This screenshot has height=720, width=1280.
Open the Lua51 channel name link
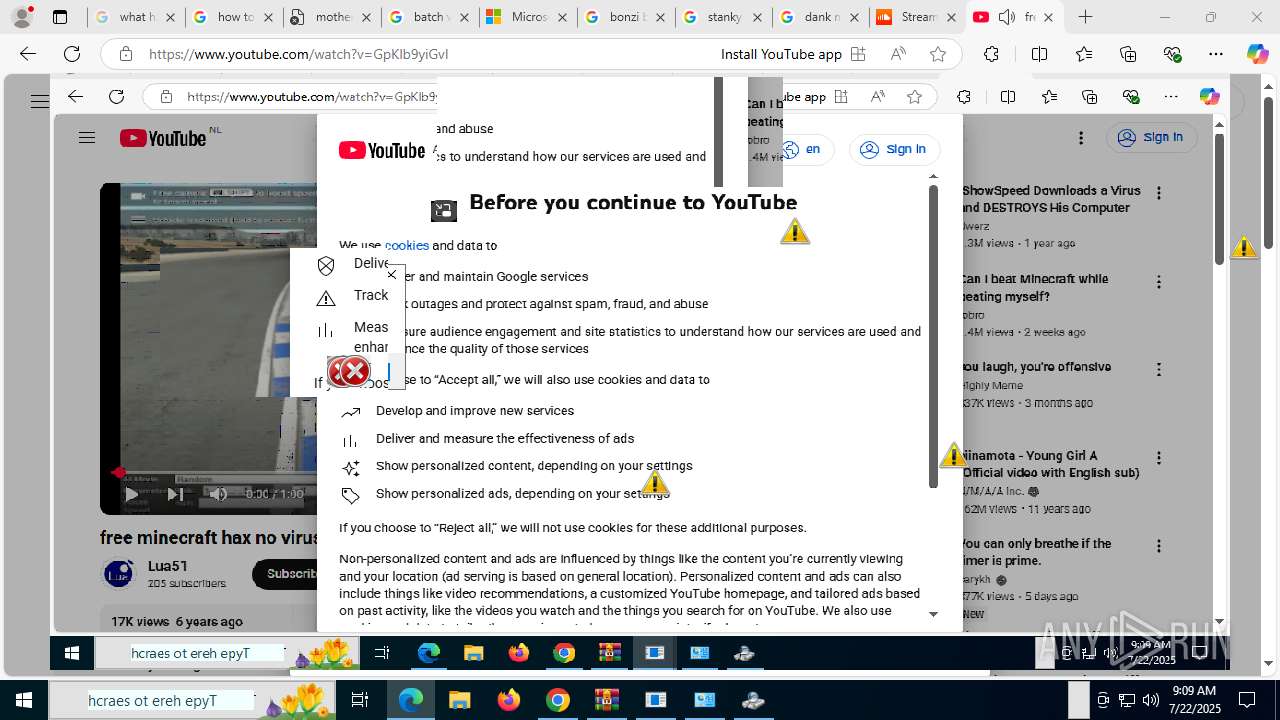click(x=168, y=566)
